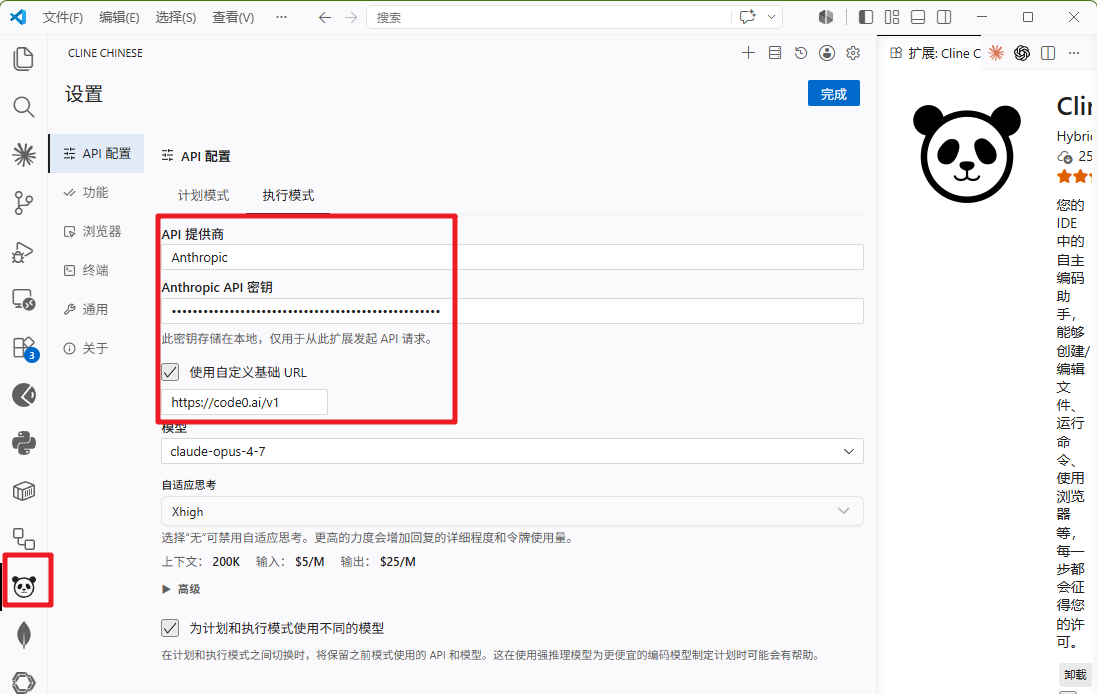Select the API 配置 settings section
The height and width of the screenshot is (694, 1097).
coord(97,153)
